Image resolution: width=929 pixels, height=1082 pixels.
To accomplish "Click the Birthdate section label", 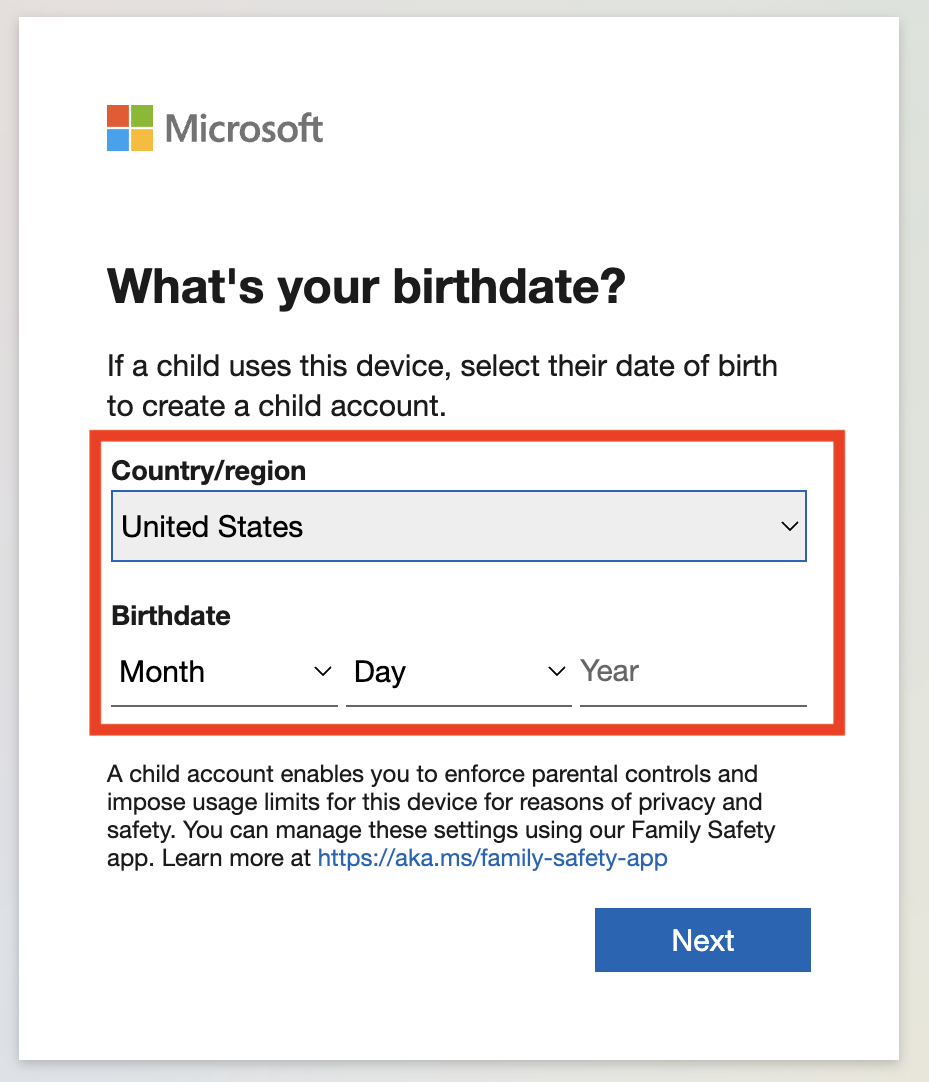I will tap(170, 616).
